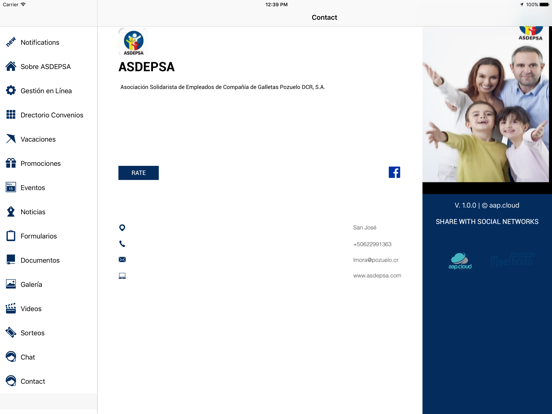Screen dimensions: 552x414
Task: Open www.asdepsa.com website link
Action: pyautogui.click(x=377, y=276)
